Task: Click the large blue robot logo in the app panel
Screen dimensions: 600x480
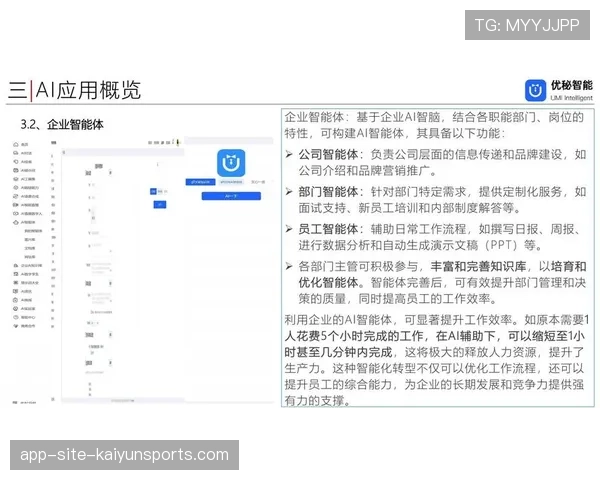Action: pos(231,163)
